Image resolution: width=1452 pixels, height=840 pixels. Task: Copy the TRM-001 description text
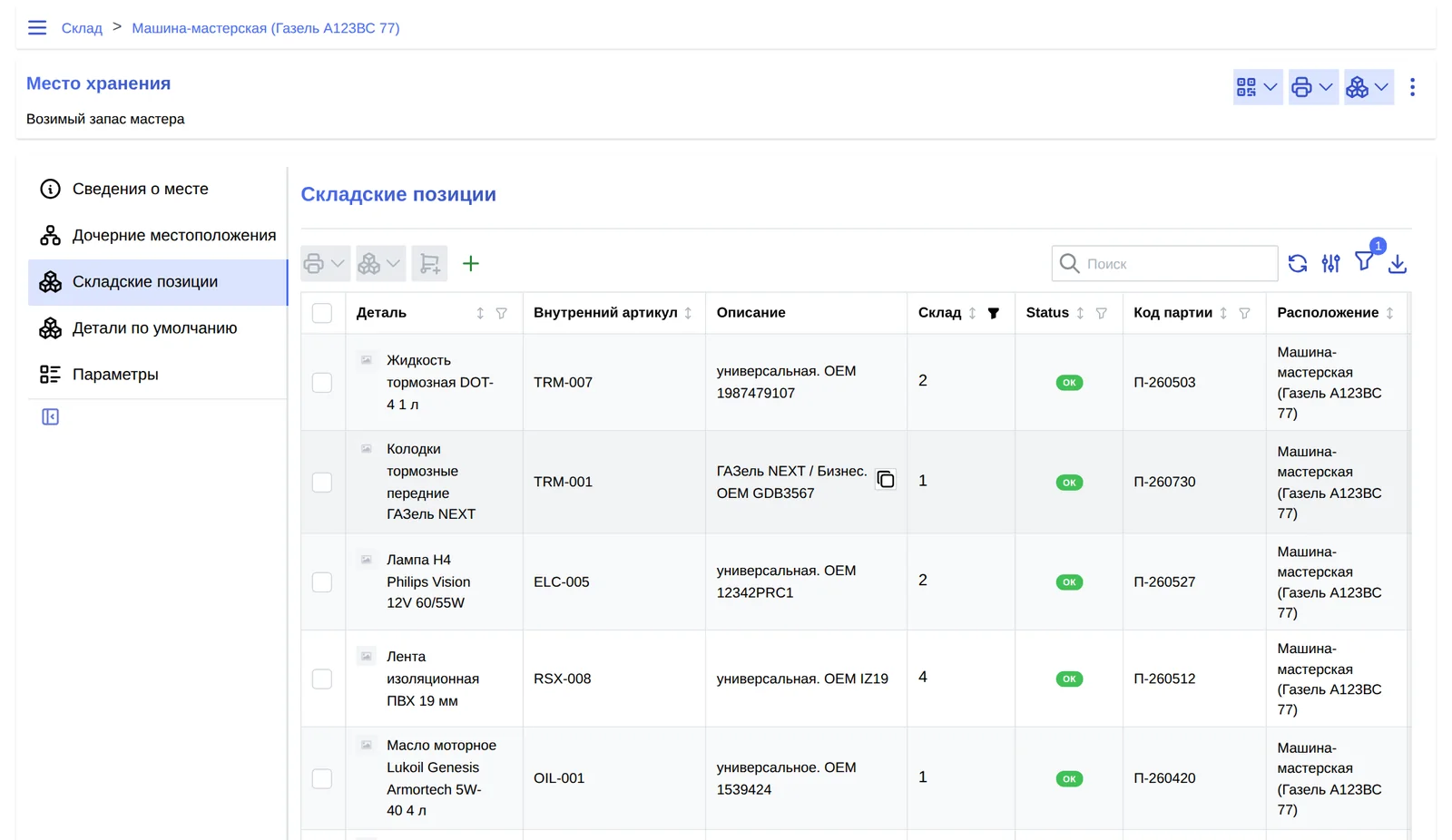(x=886, y=480)
